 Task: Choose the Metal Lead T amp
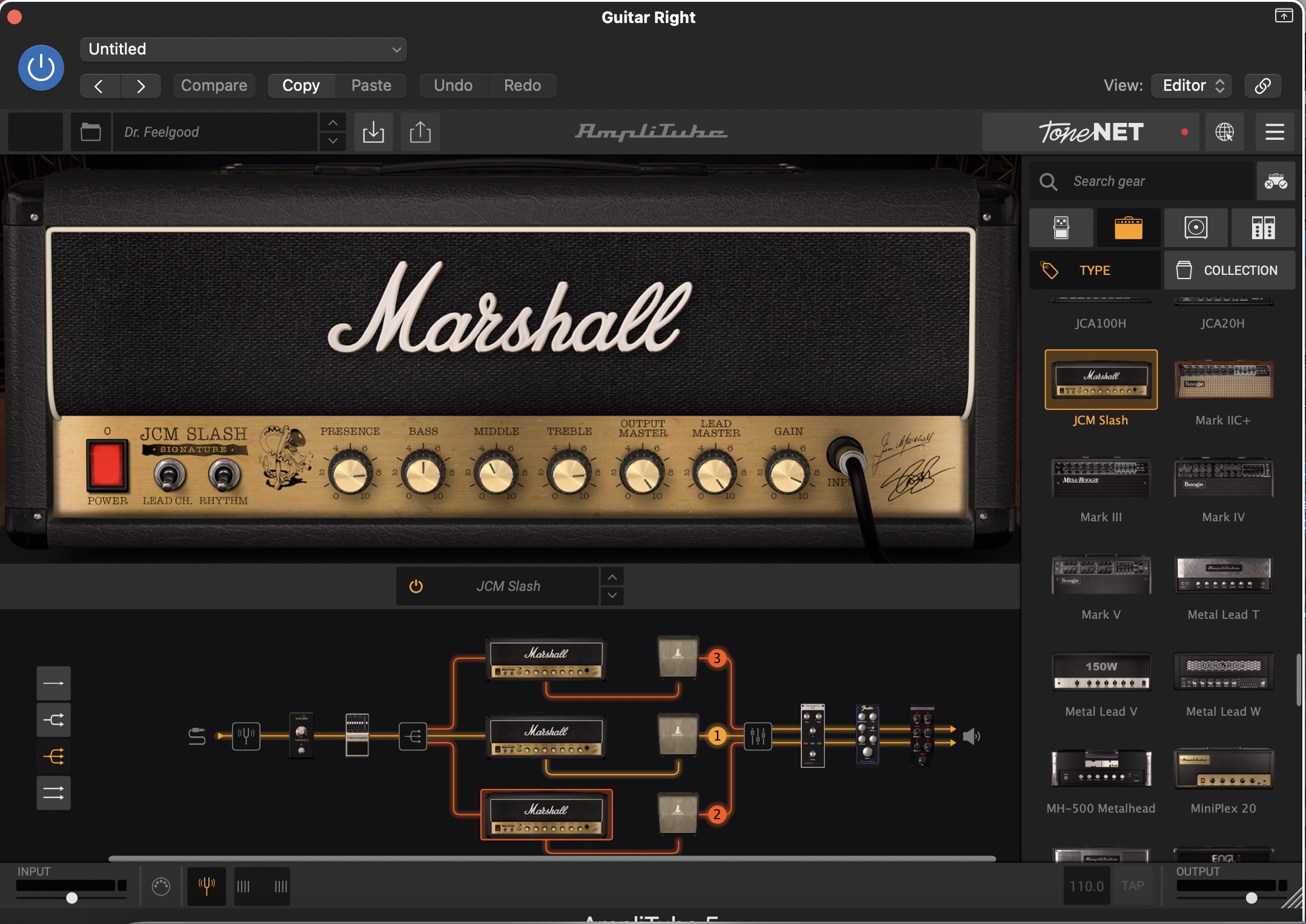click(x=1223, y=574)
